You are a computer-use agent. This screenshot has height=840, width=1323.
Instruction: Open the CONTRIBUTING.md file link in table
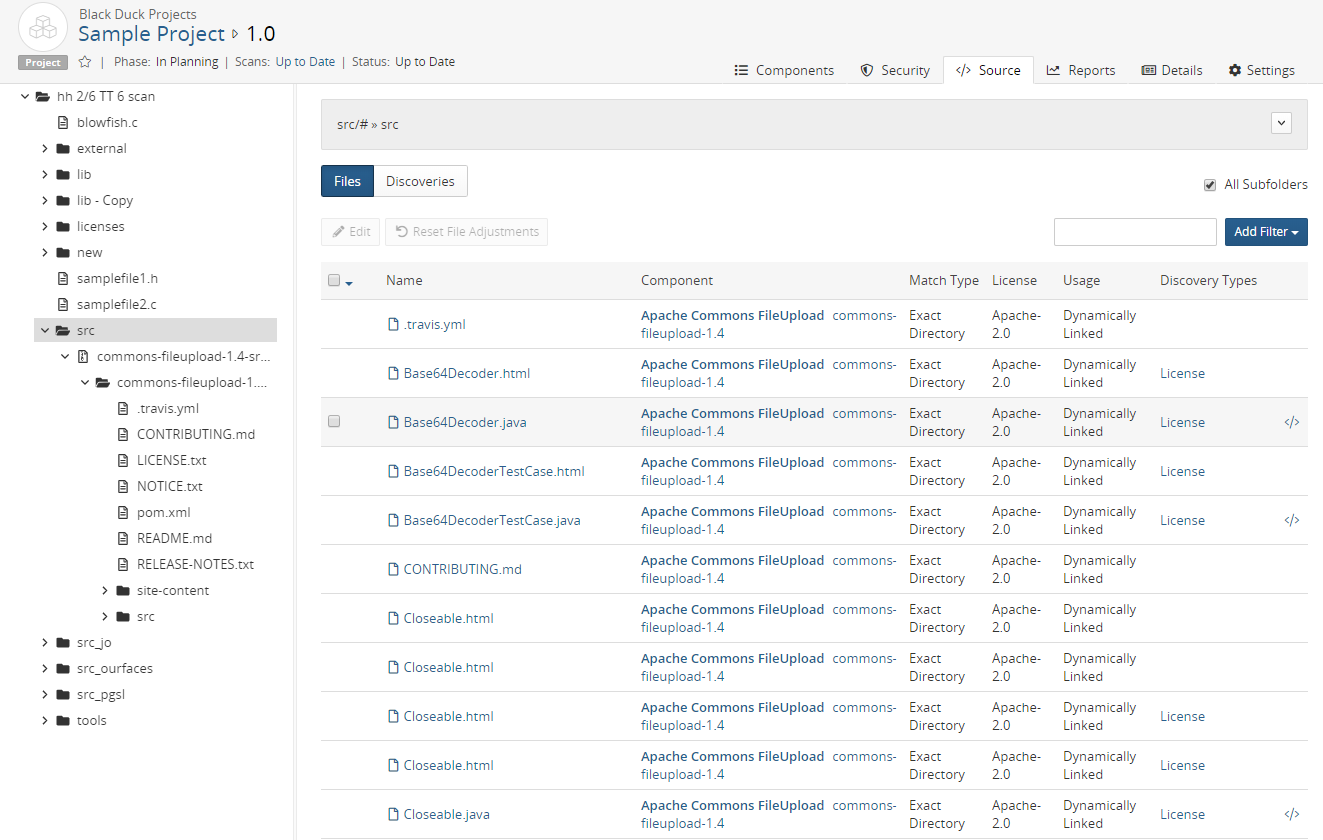tap(462, 569)
